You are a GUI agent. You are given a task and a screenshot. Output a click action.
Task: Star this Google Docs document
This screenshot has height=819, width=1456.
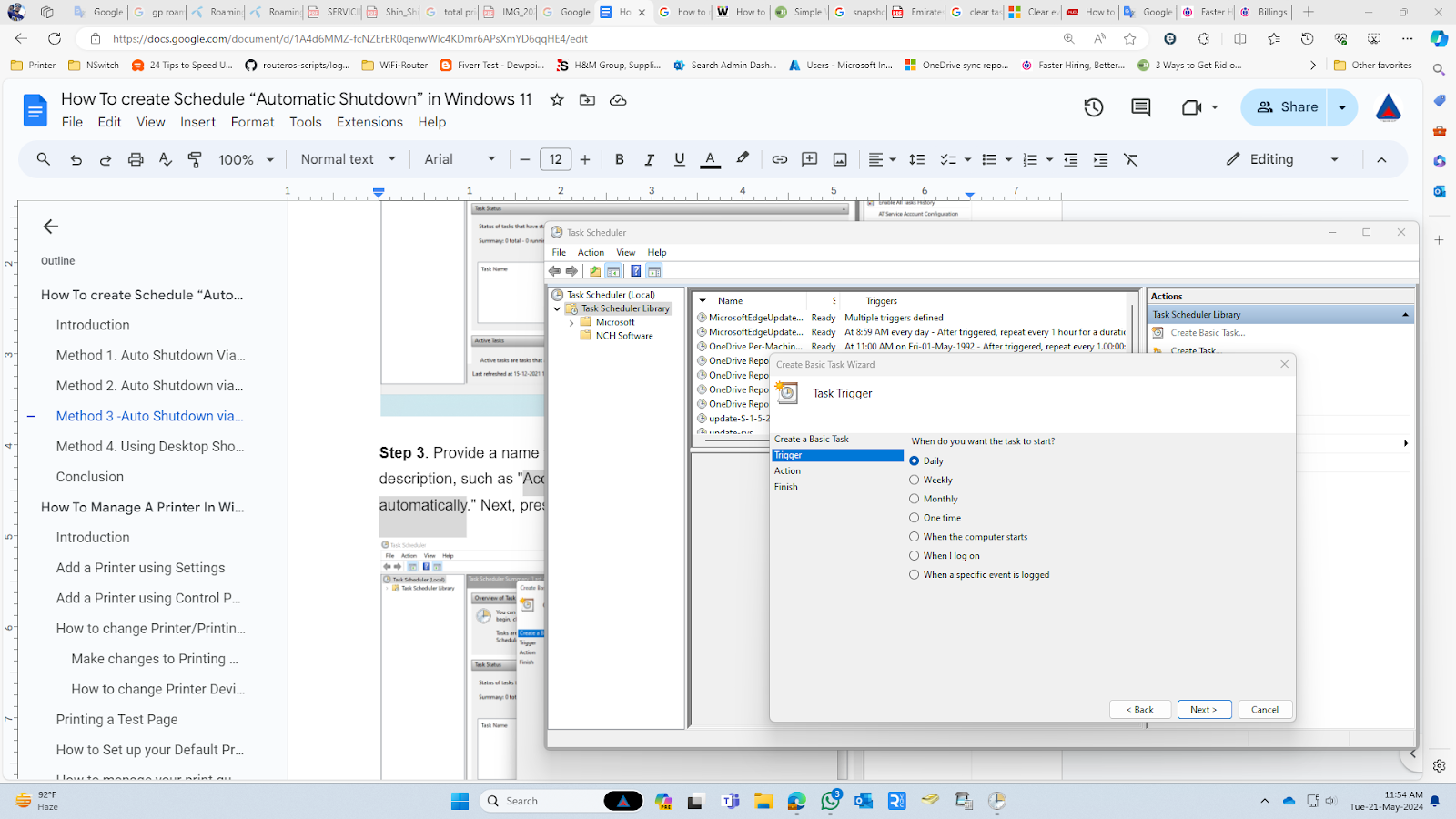[557, 100]
